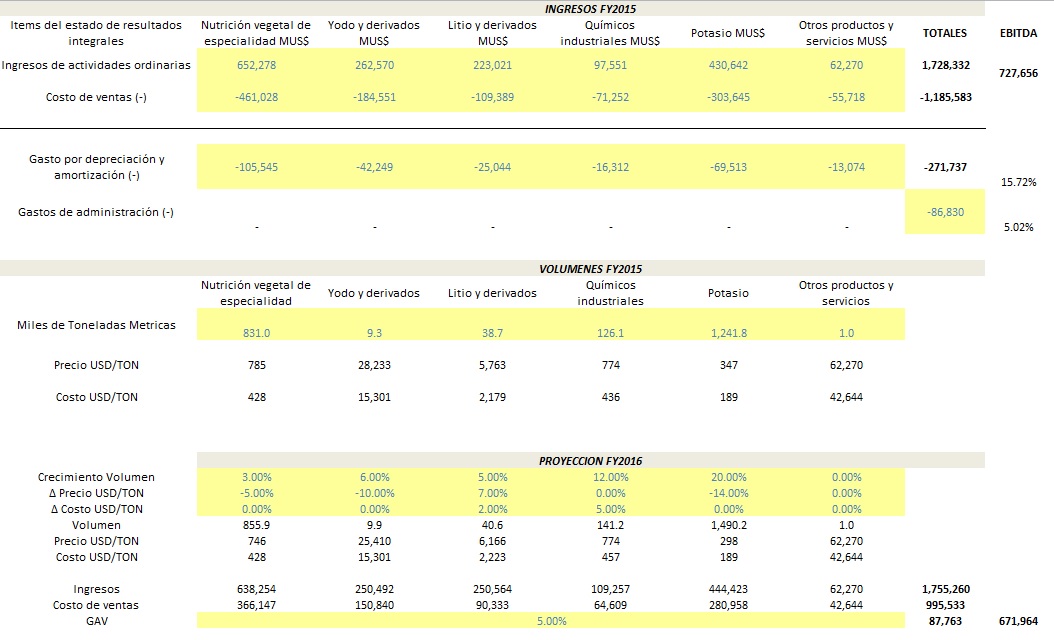Select the gastos de administración cell -86,830
Screen dimensions: 1054x640
946,212
